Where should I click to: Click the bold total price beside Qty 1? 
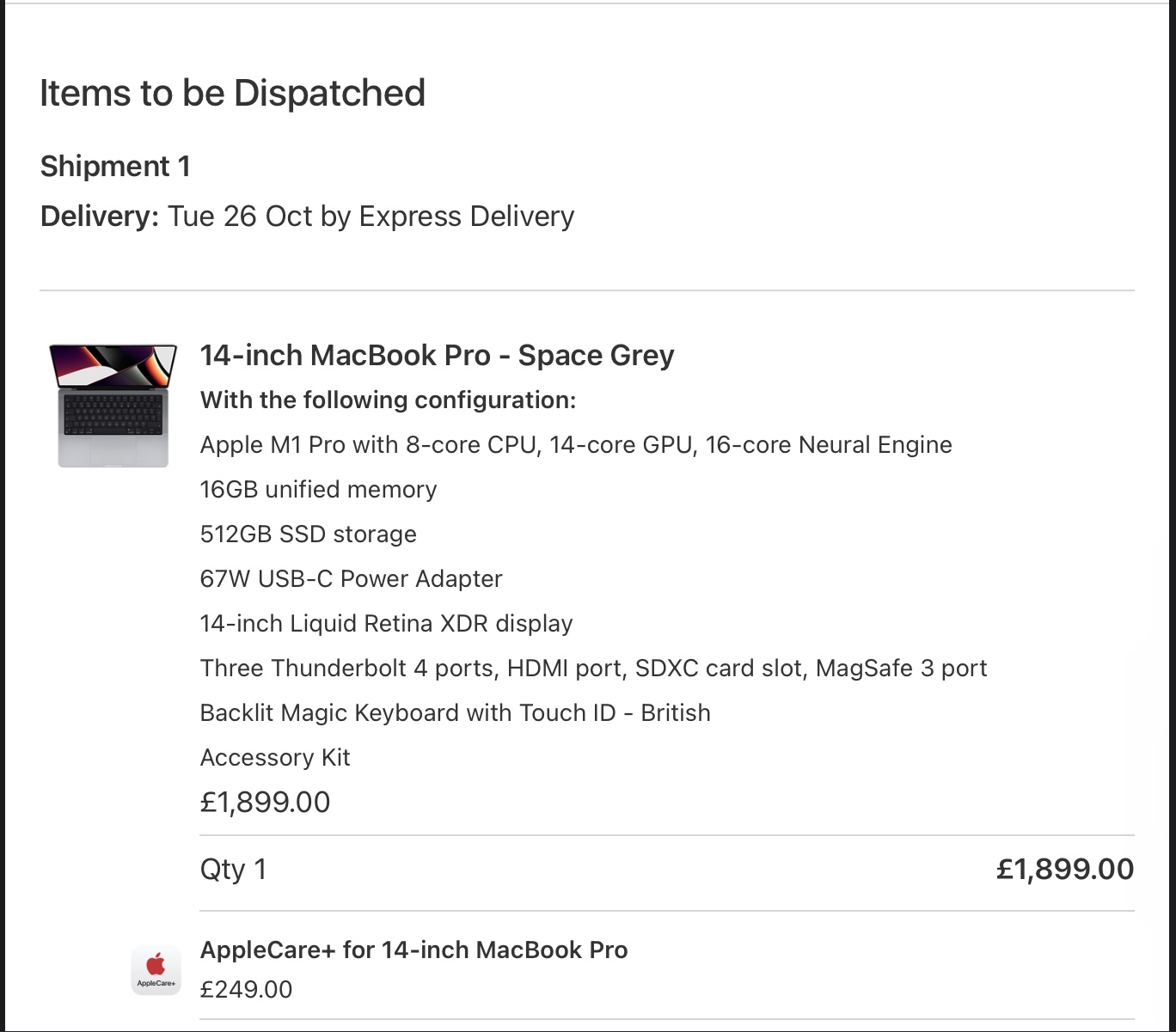pos(1064,869)
